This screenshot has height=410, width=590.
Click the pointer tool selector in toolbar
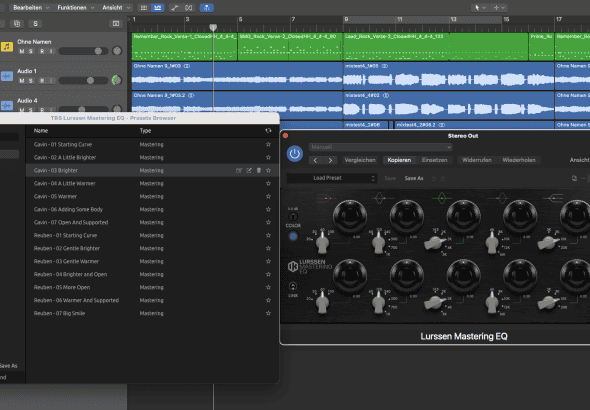pos(480,8)
